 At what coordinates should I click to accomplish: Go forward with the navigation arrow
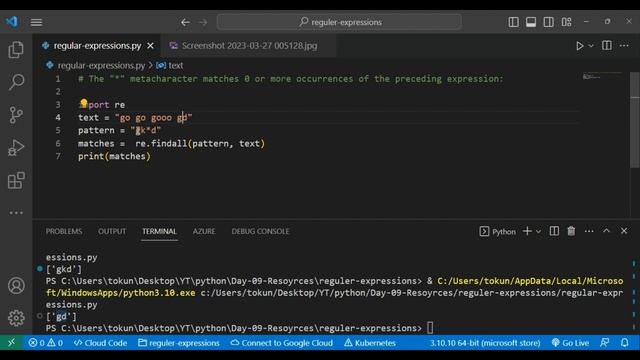pos(203,22)
